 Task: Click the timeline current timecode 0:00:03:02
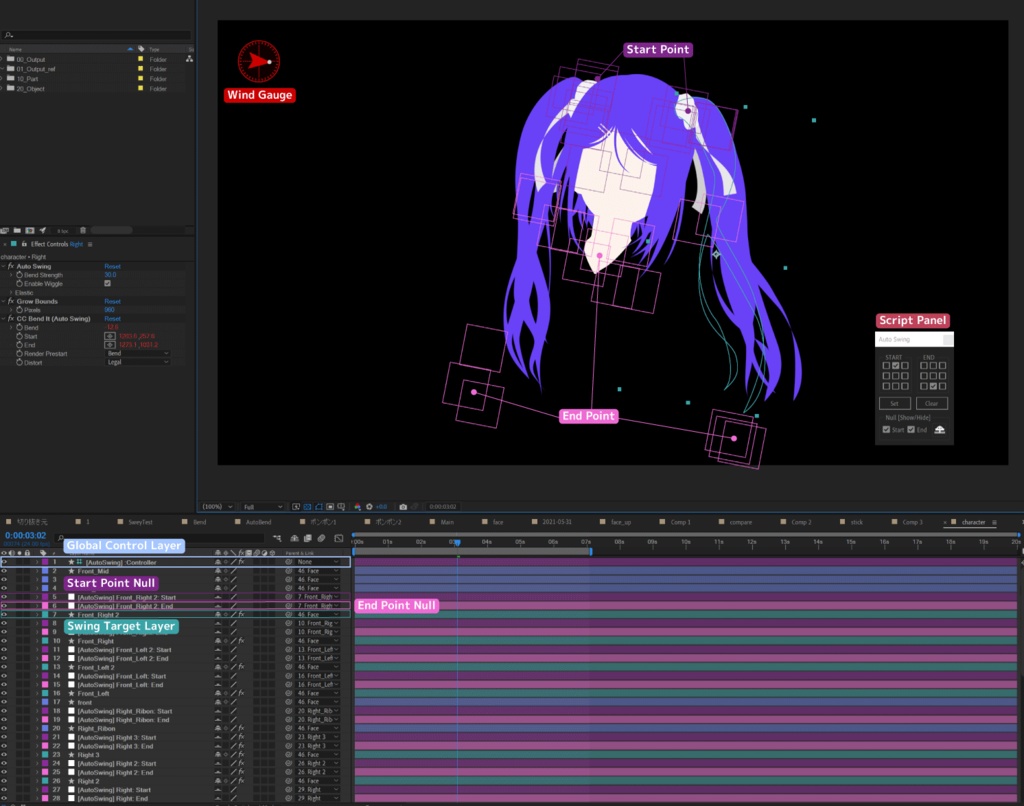pos(25,536)
